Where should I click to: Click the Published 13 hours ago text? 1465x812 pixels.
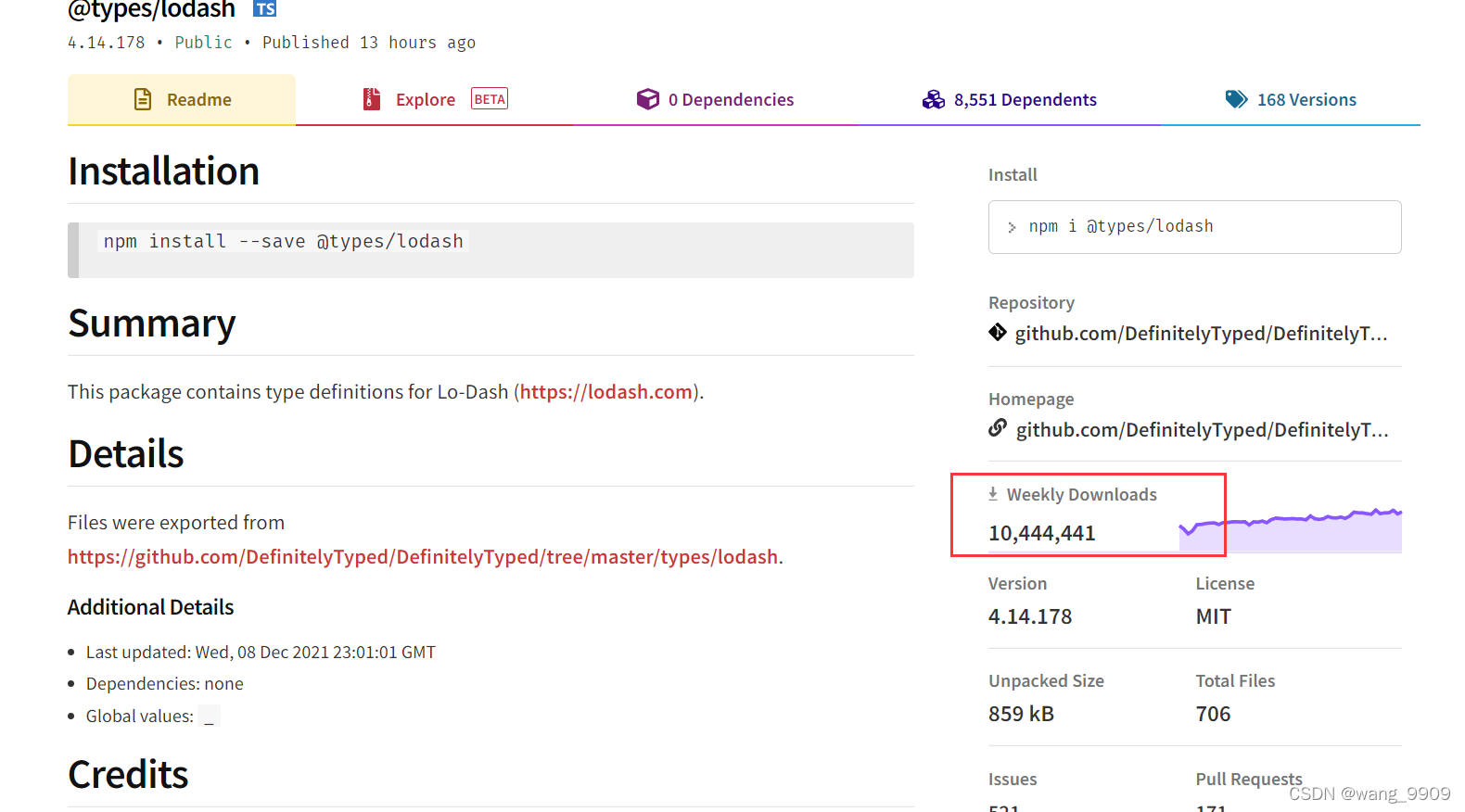(369, 43)
